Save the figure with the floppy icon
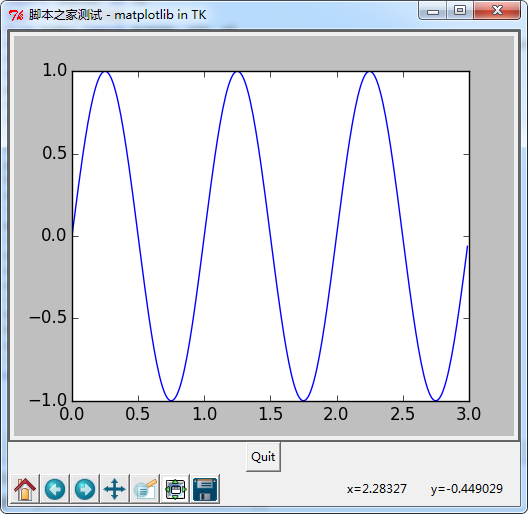The width and height of the screenshot is (528, 514). [205, 489]
